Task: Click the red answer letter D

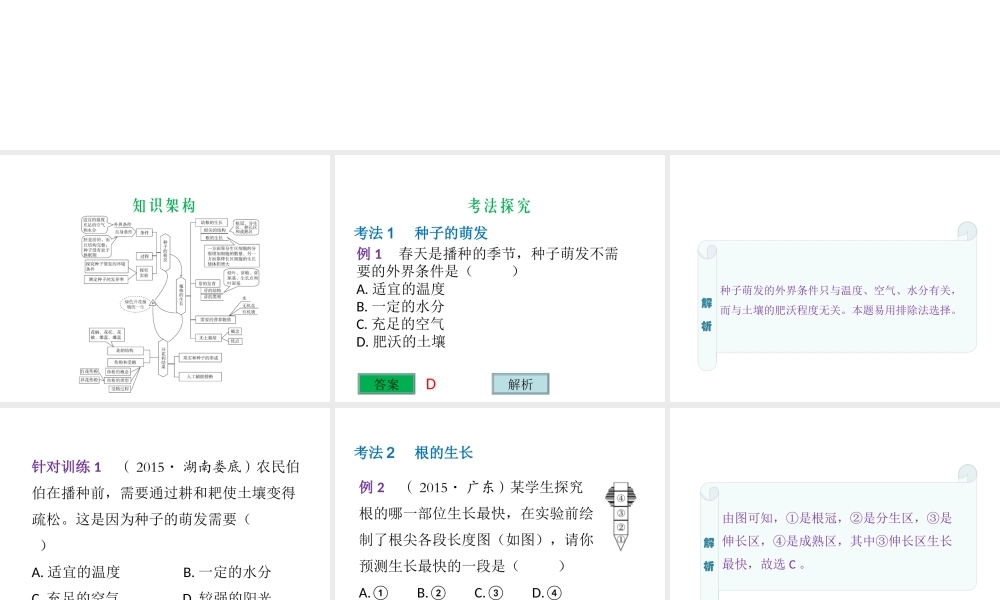Action: click(430, 384)
